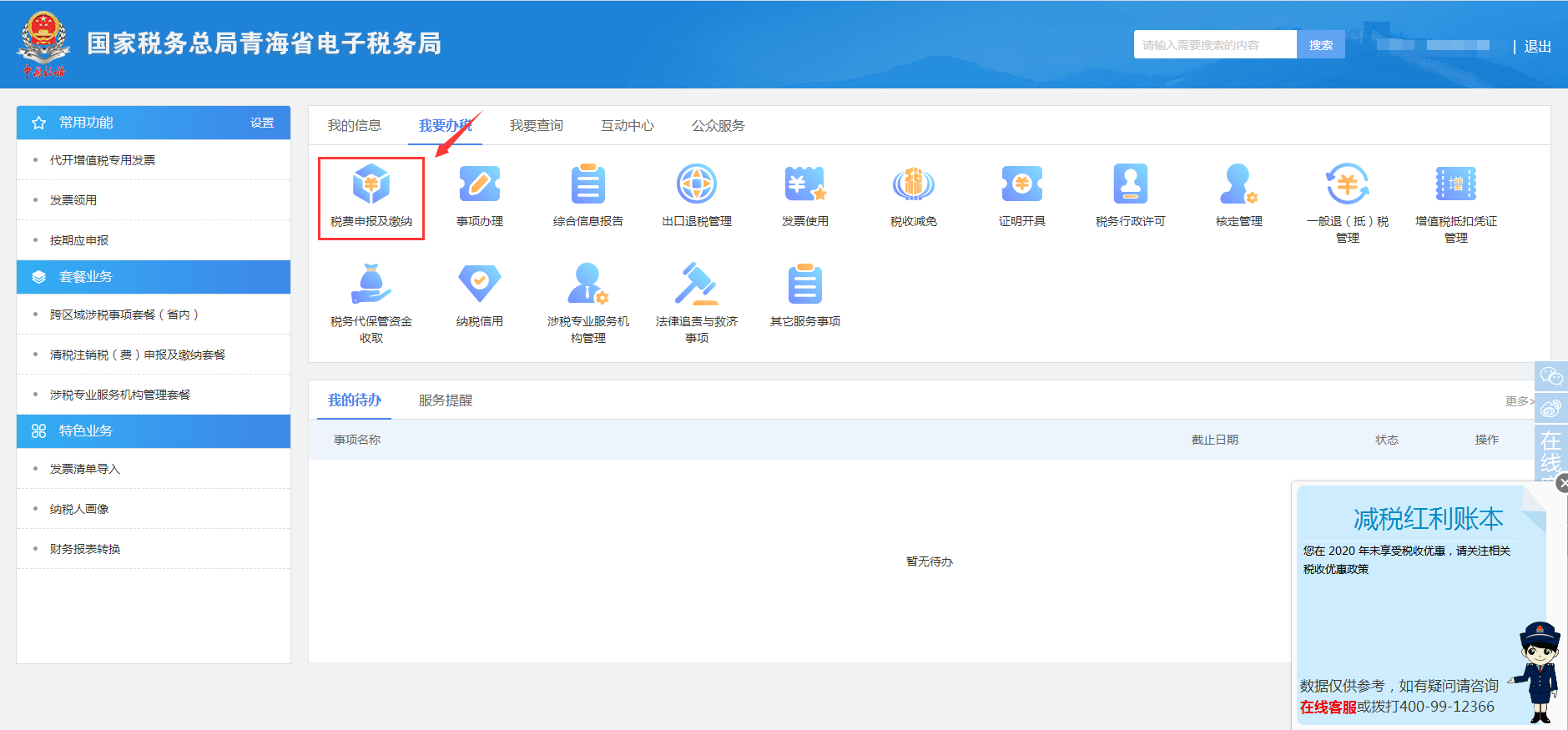
Task: Click 截止日期 column header
Action: click(1214, 440)
